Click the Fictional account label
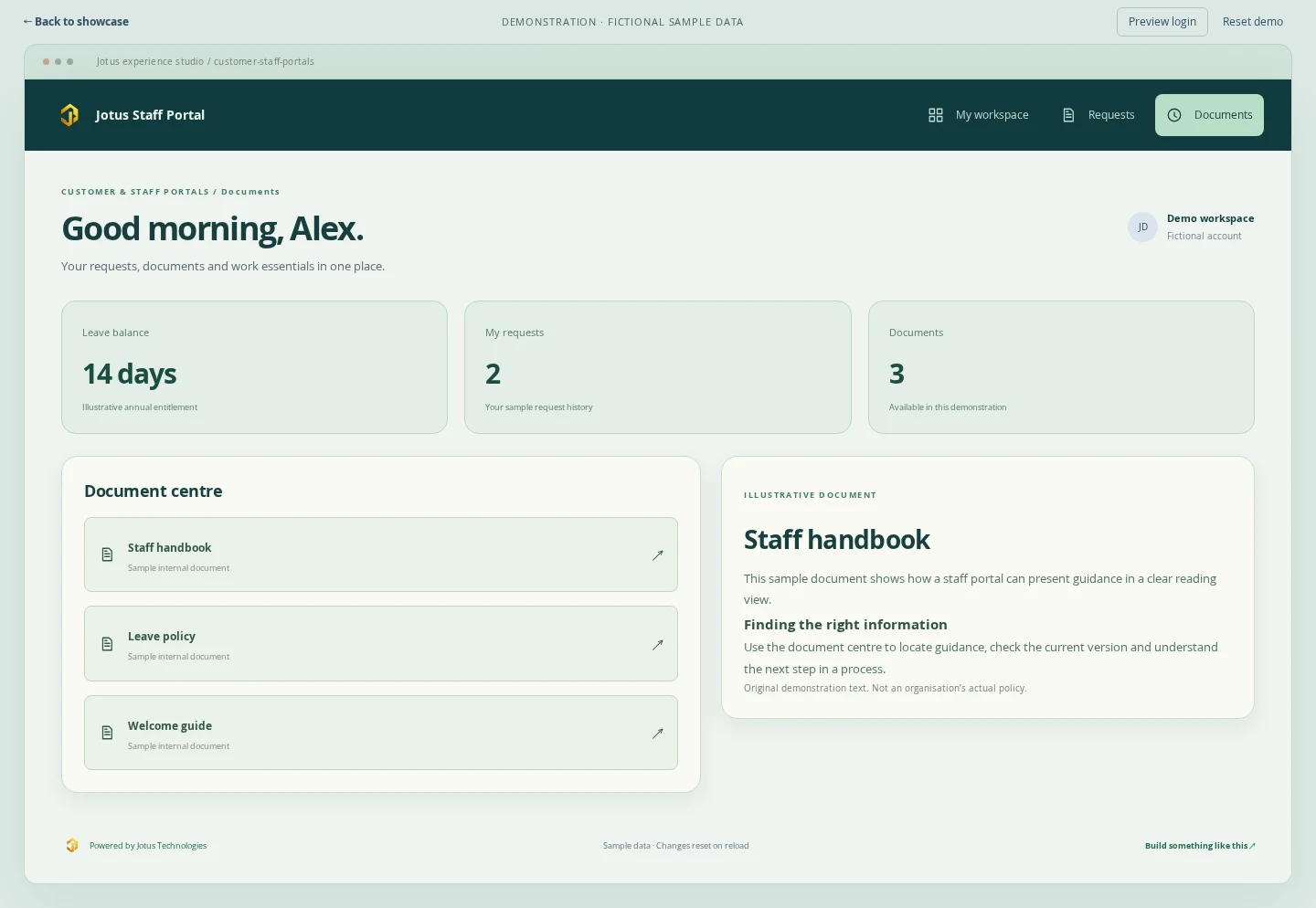Image resolution: width=1316 pixels, height=908 pixels. 1205,236
